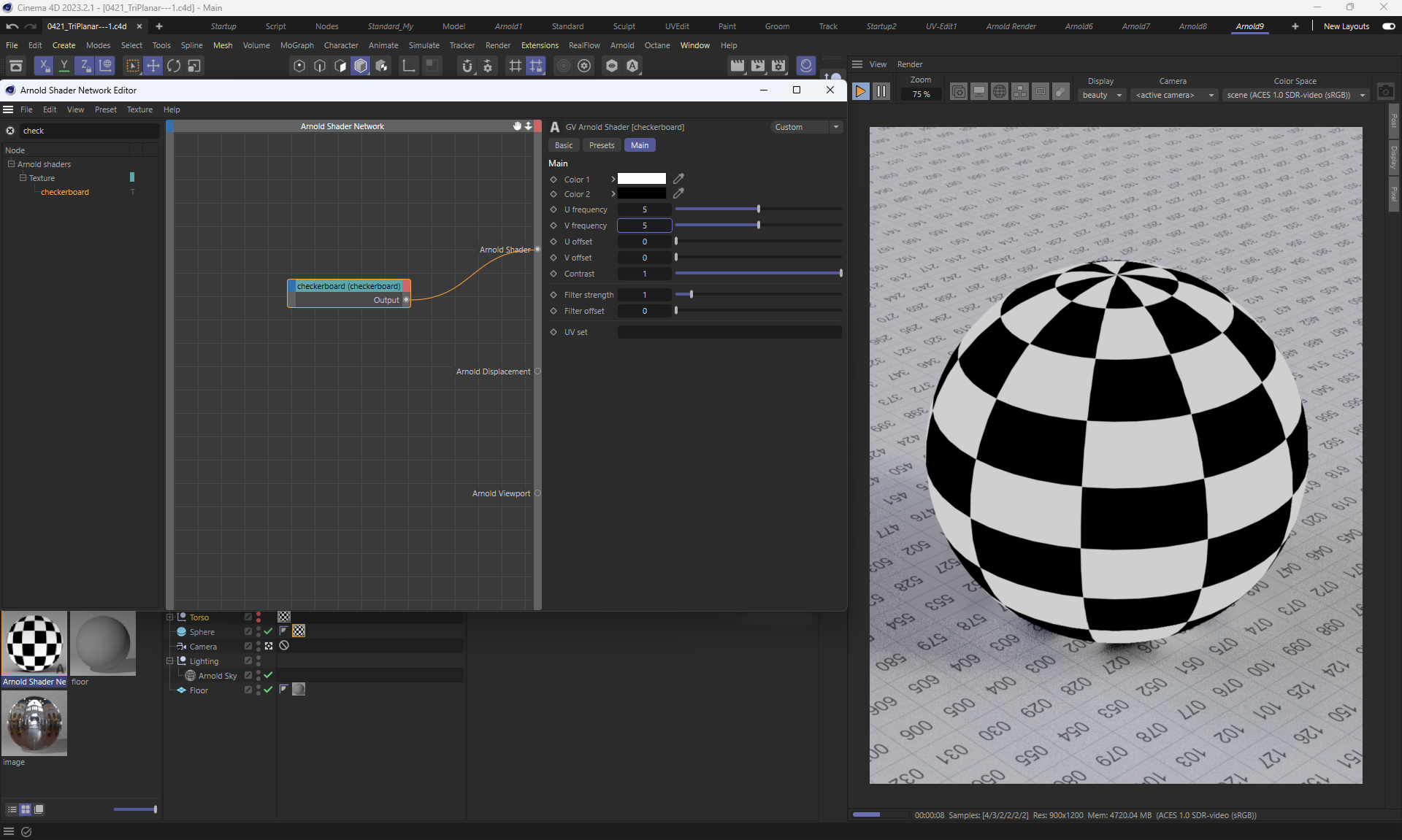
Task: Select the floor material thumbnail
Action: pos(103,644)
